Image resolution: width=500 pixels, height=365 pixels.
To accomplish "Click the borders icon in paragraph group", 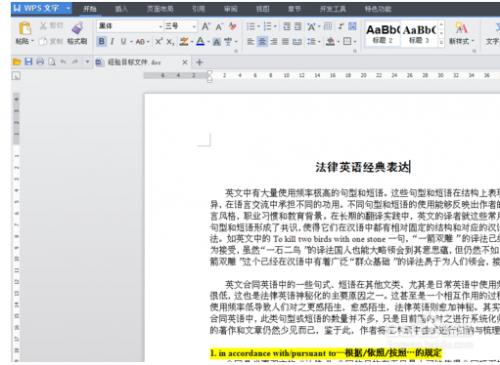I will pyautogui.click(x=347, y=41).
